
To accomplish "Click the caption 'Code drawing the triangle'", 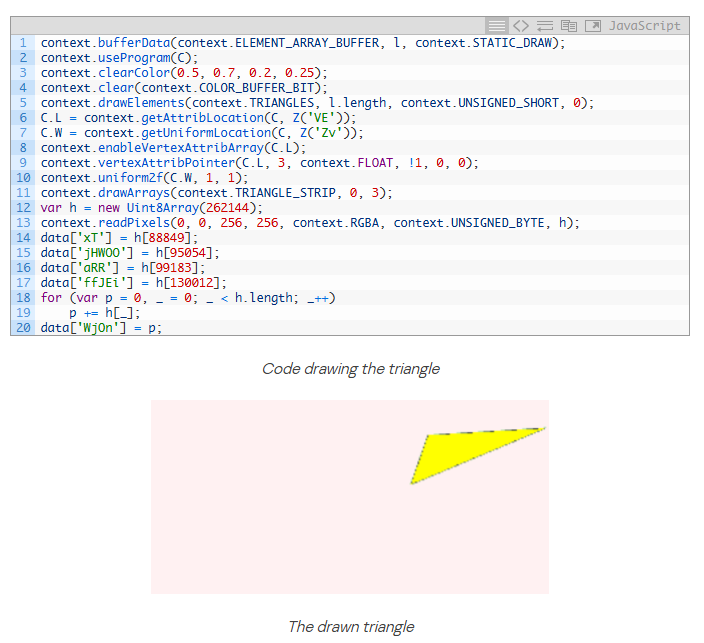I will click(x=351, y=369).
